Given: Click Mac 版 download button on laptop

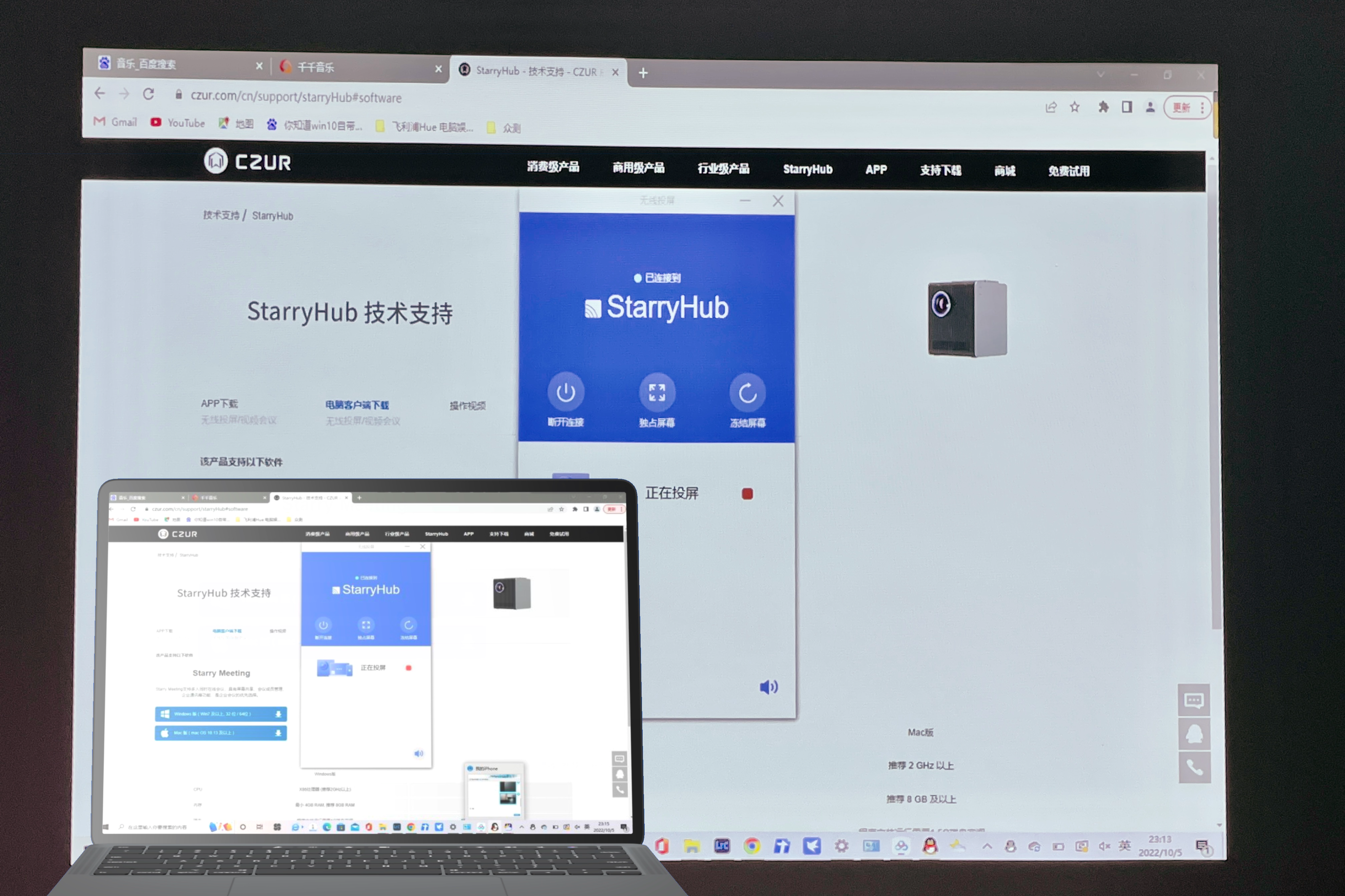Looking at the screenshot, I should point(221,733).
